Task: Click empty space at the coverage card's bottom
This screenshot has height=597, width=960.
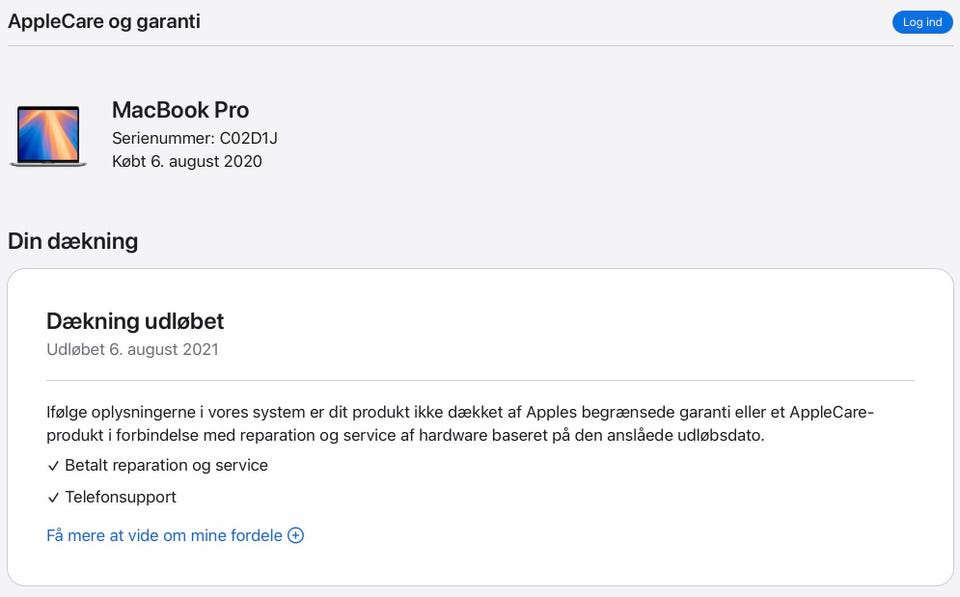Action: pyautogui.click(x=480, y=566)
